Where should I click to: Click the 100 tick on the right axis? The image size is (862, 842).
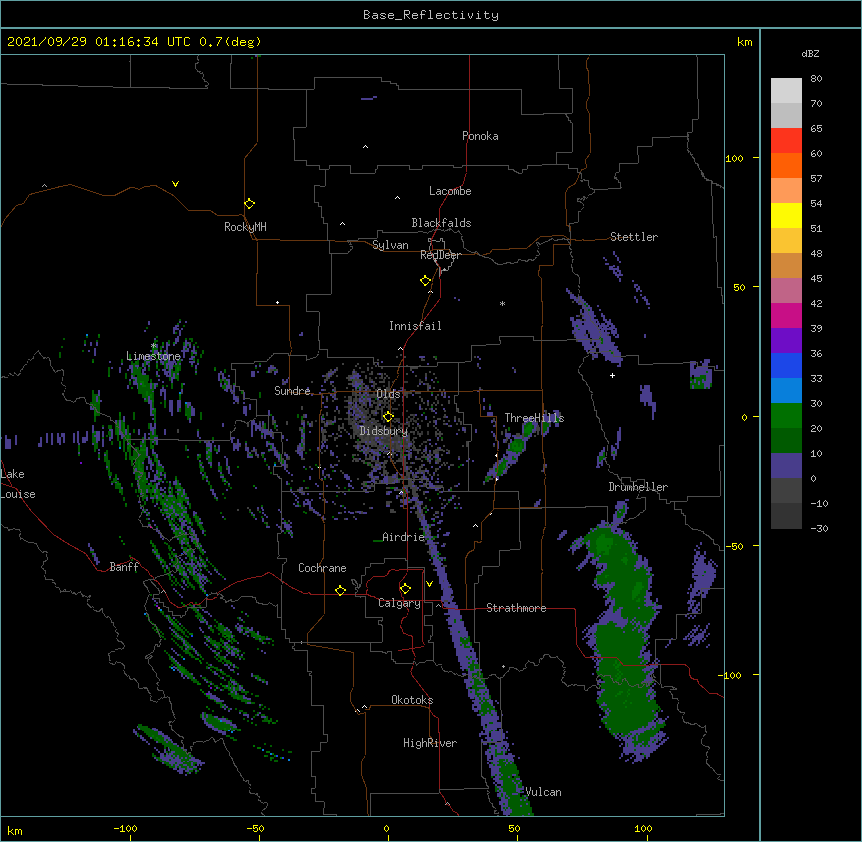734,158
